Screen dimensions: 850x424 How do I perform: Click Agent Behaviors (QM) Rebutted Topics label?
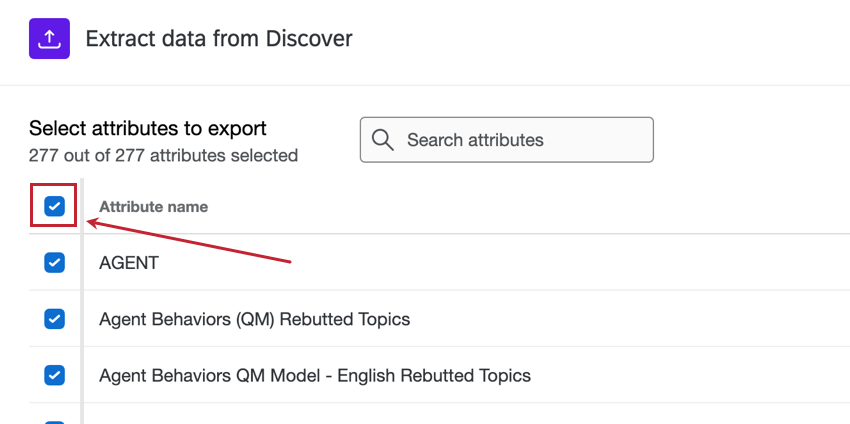[x=254, y=319]
